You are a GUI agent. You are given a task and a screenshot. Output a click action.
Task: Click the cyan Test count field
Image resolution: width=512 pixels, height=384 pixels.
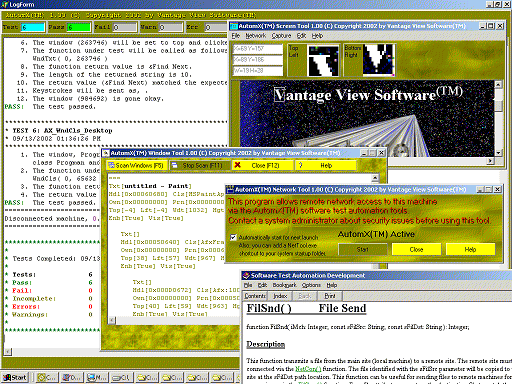pos(33,27)
